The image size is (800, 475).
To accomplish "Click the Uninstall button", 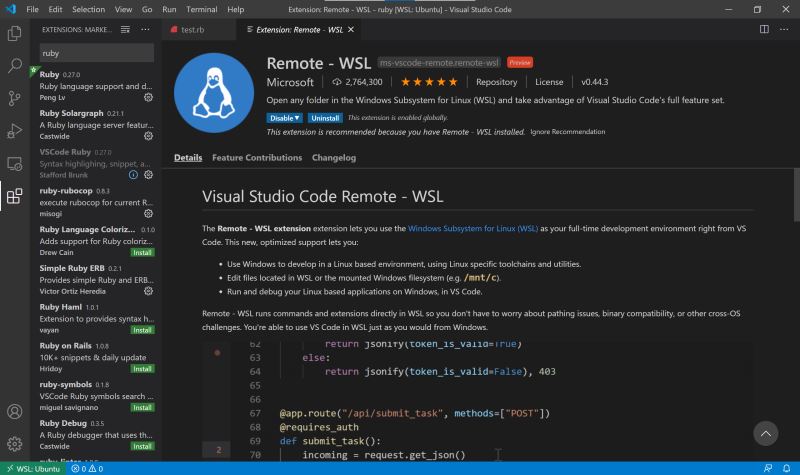I will click(325, 118).
